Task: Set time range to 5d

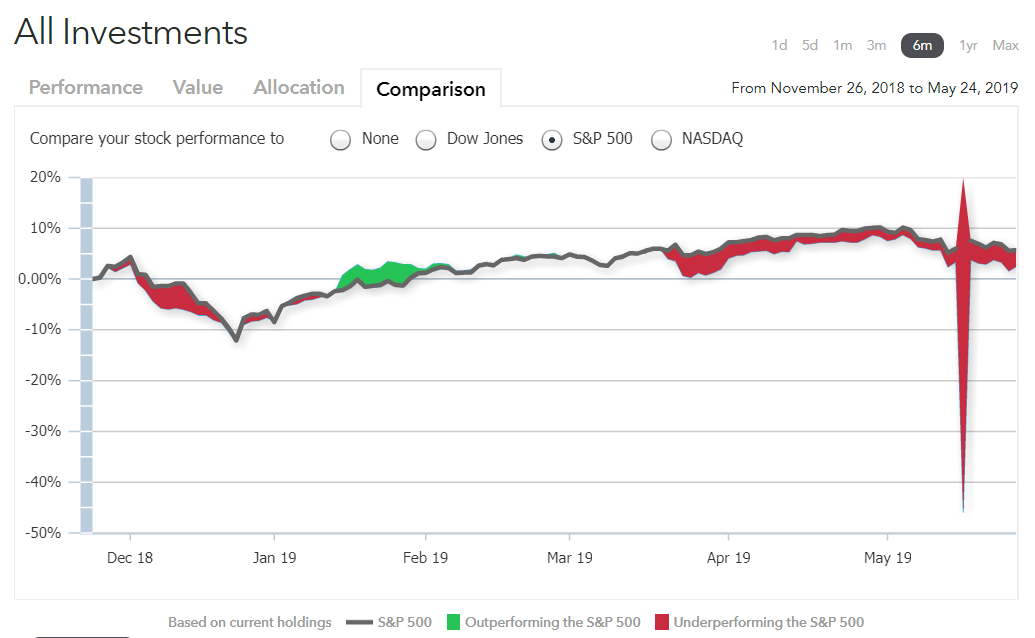Action: (x=810, y=45)
